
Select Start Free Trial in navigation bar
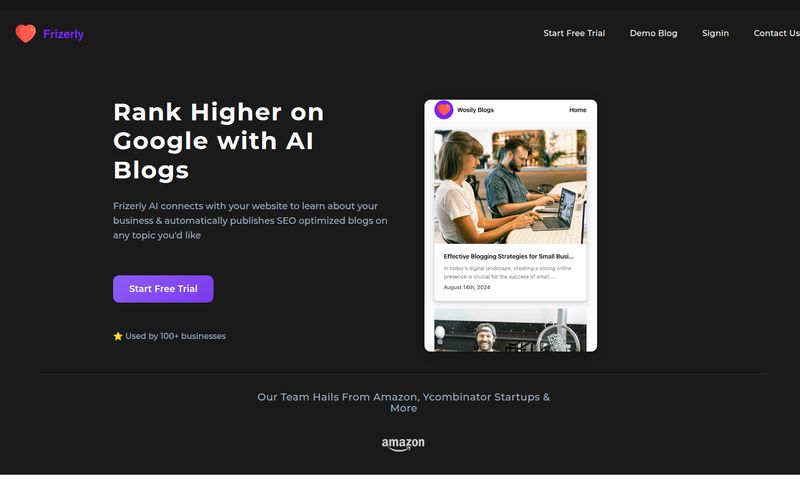tap(574, 33)
